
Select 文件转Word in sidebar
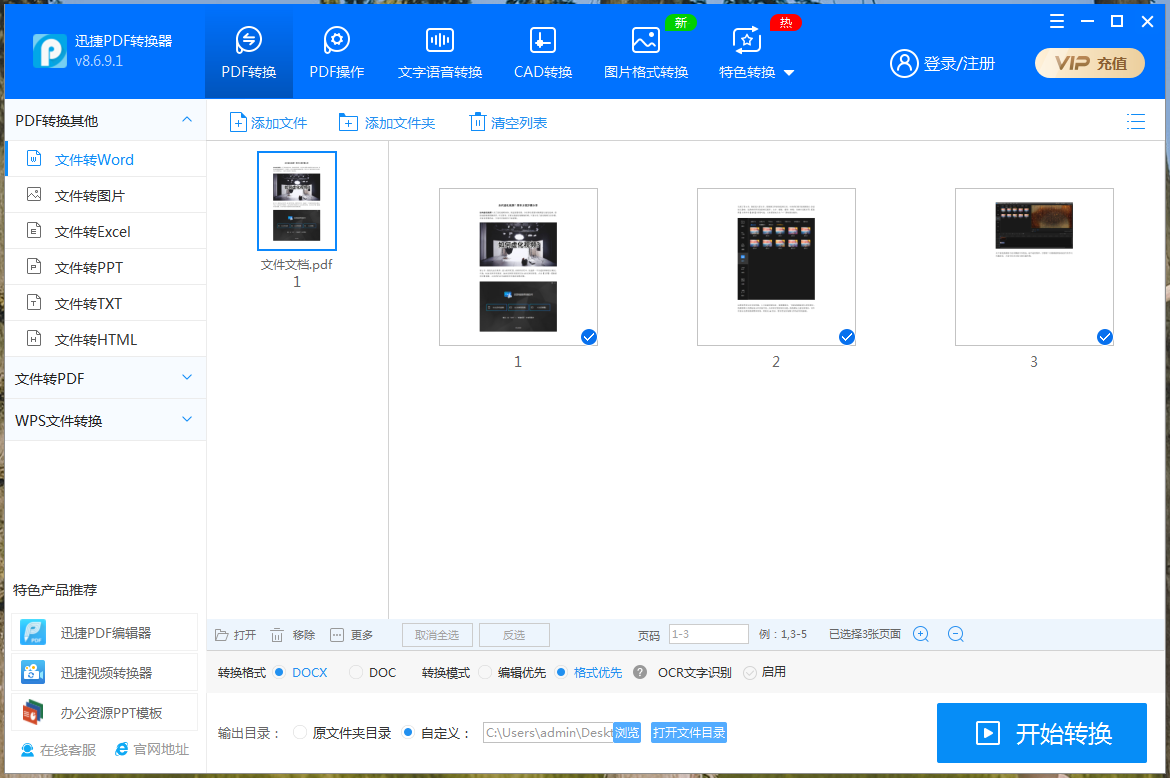105,160
